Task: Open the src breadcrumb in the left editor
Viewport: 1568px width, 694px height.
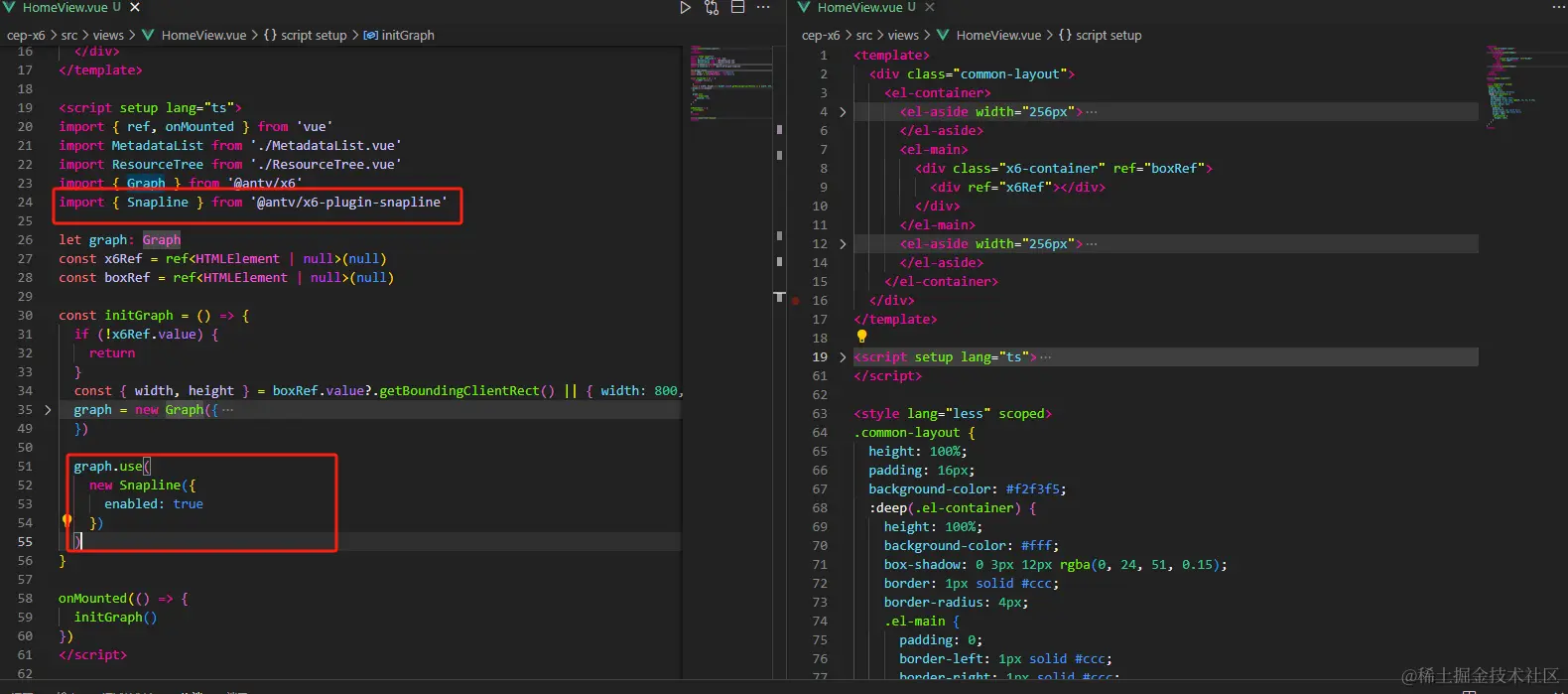Action: [x=69, y=35]
